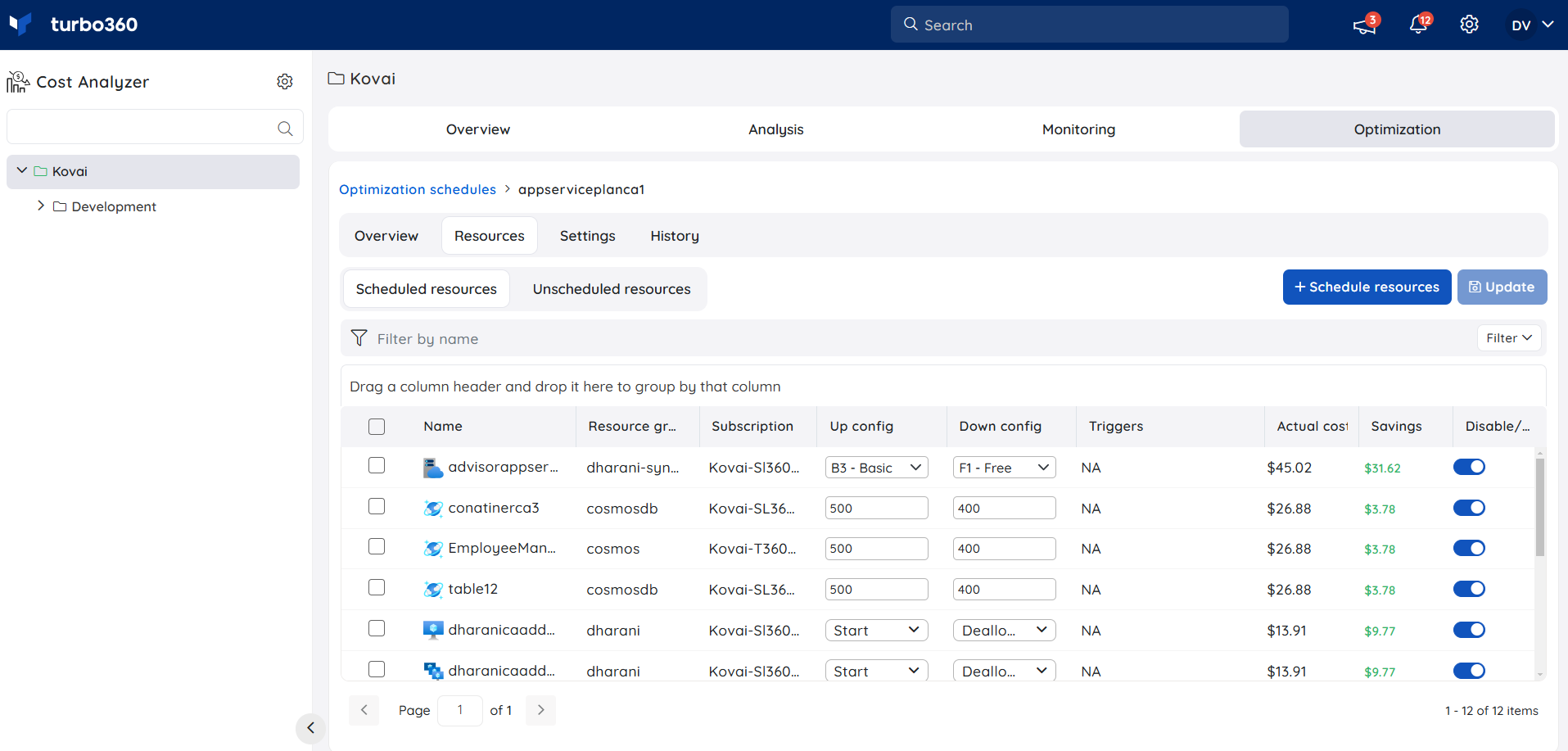The height and width of the screenshot is (751, 1568).
Task: Disable the EmployeeMan schedule toggle
Action: point(1469,548)
